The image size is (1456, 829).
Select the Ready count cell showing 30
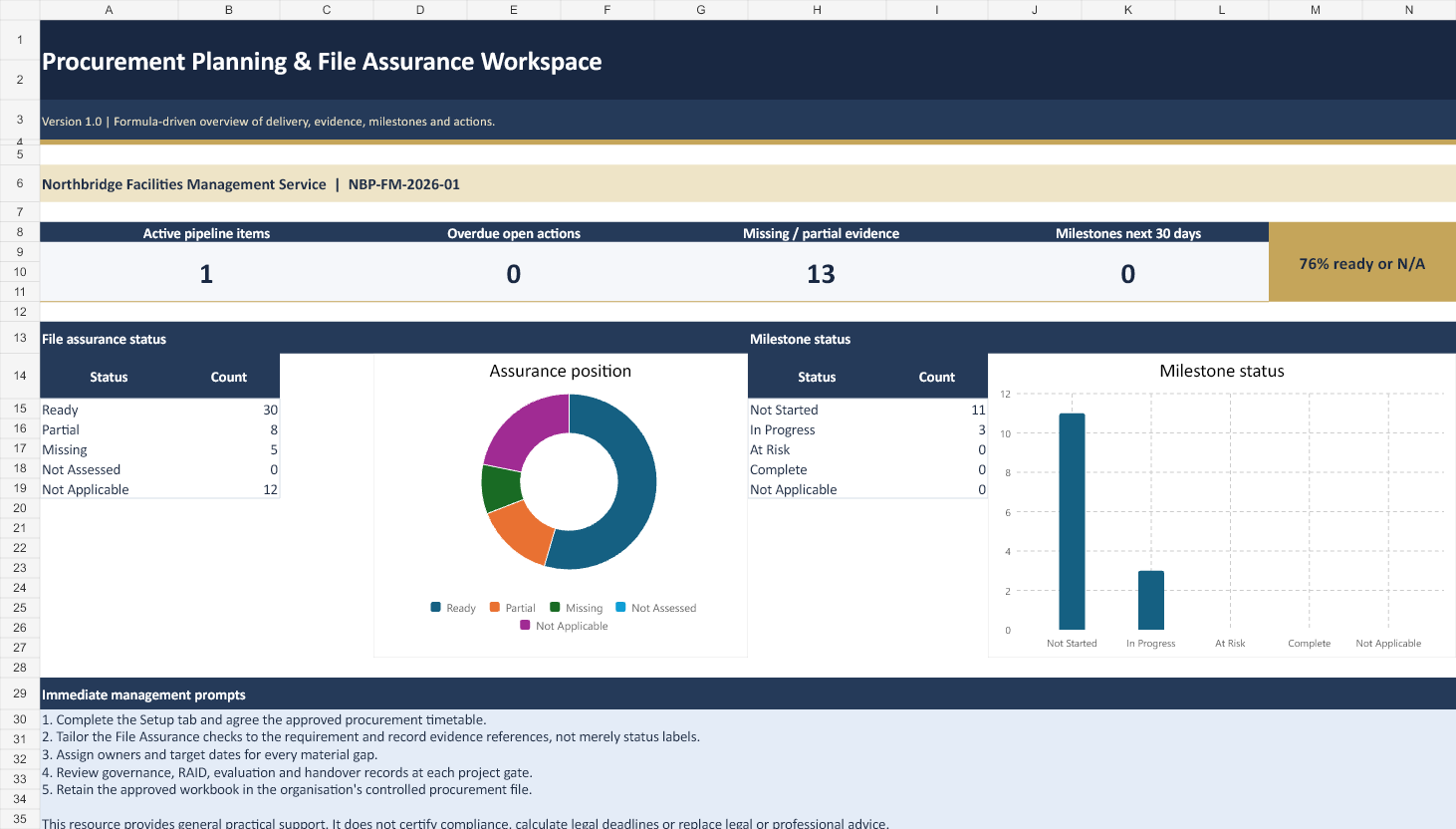[229, 410]
